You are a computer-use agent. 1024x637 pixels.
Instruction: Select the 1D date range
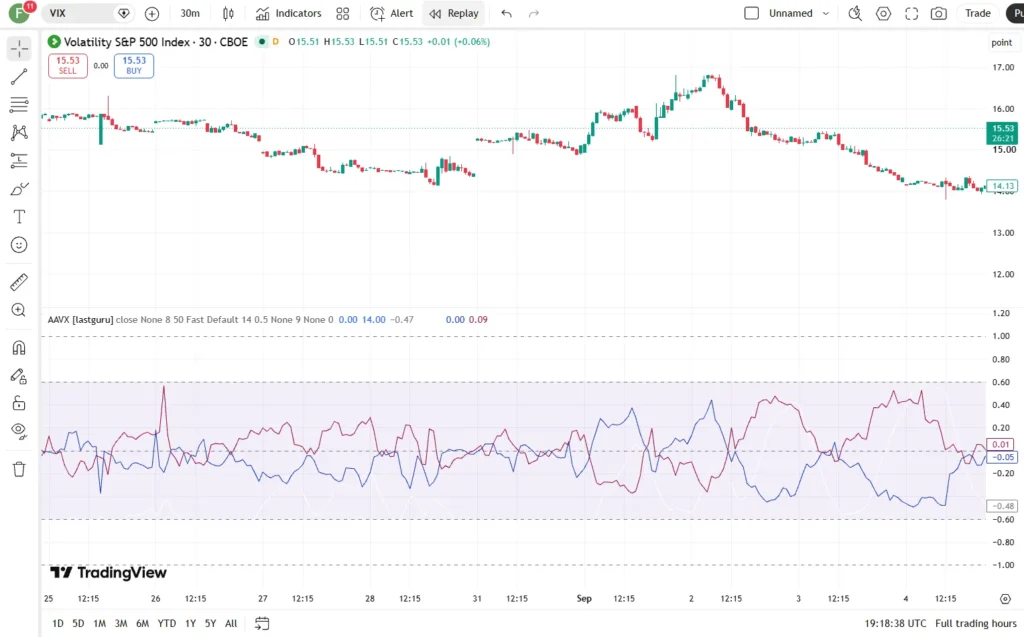click(x=57, y=623)
